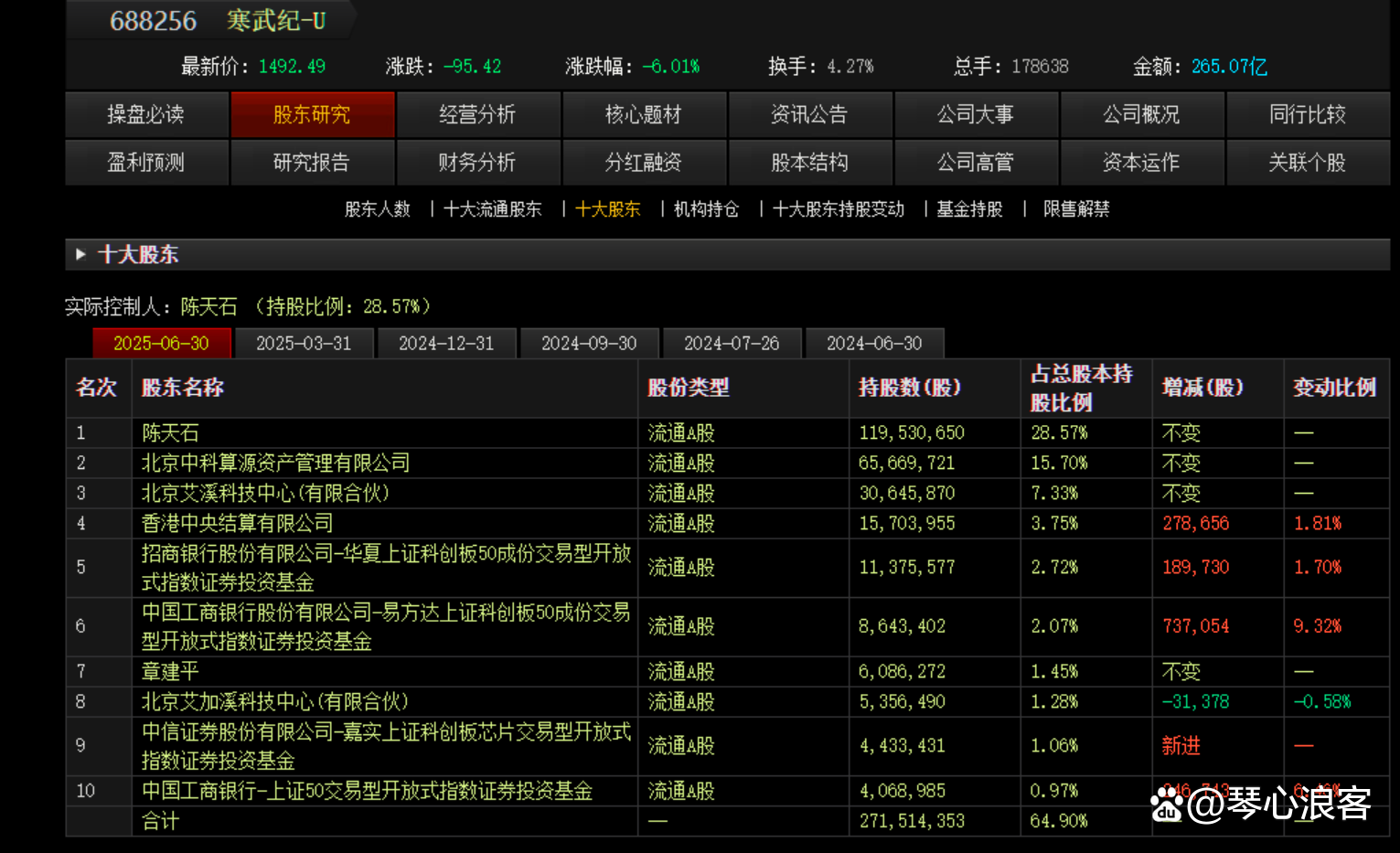Open 财务分析 tab
Screen dimensions: 1400x853
tap(477, 163)
